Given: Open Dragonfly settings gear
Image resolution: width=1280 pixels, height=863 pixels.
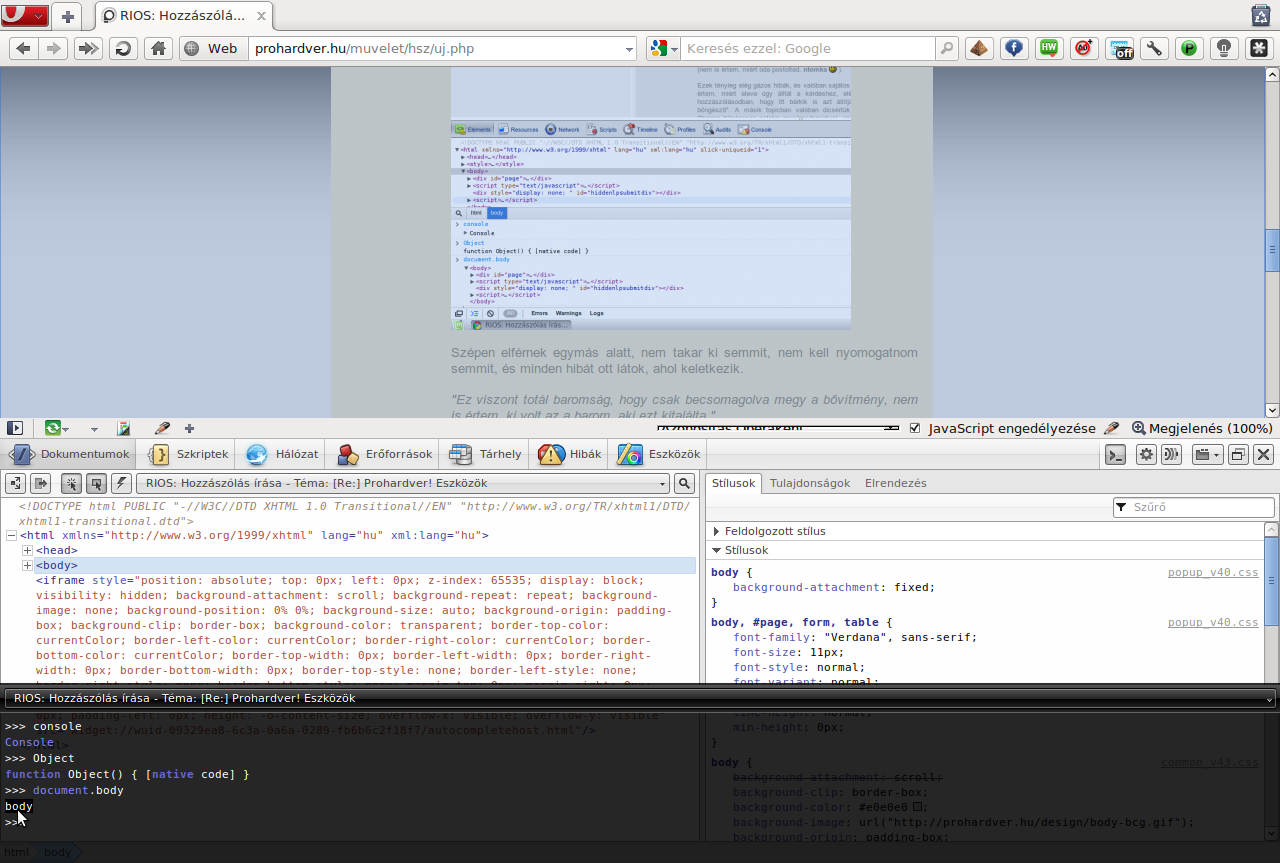Looking at the screenshot, I should (x=1146, y=455).
